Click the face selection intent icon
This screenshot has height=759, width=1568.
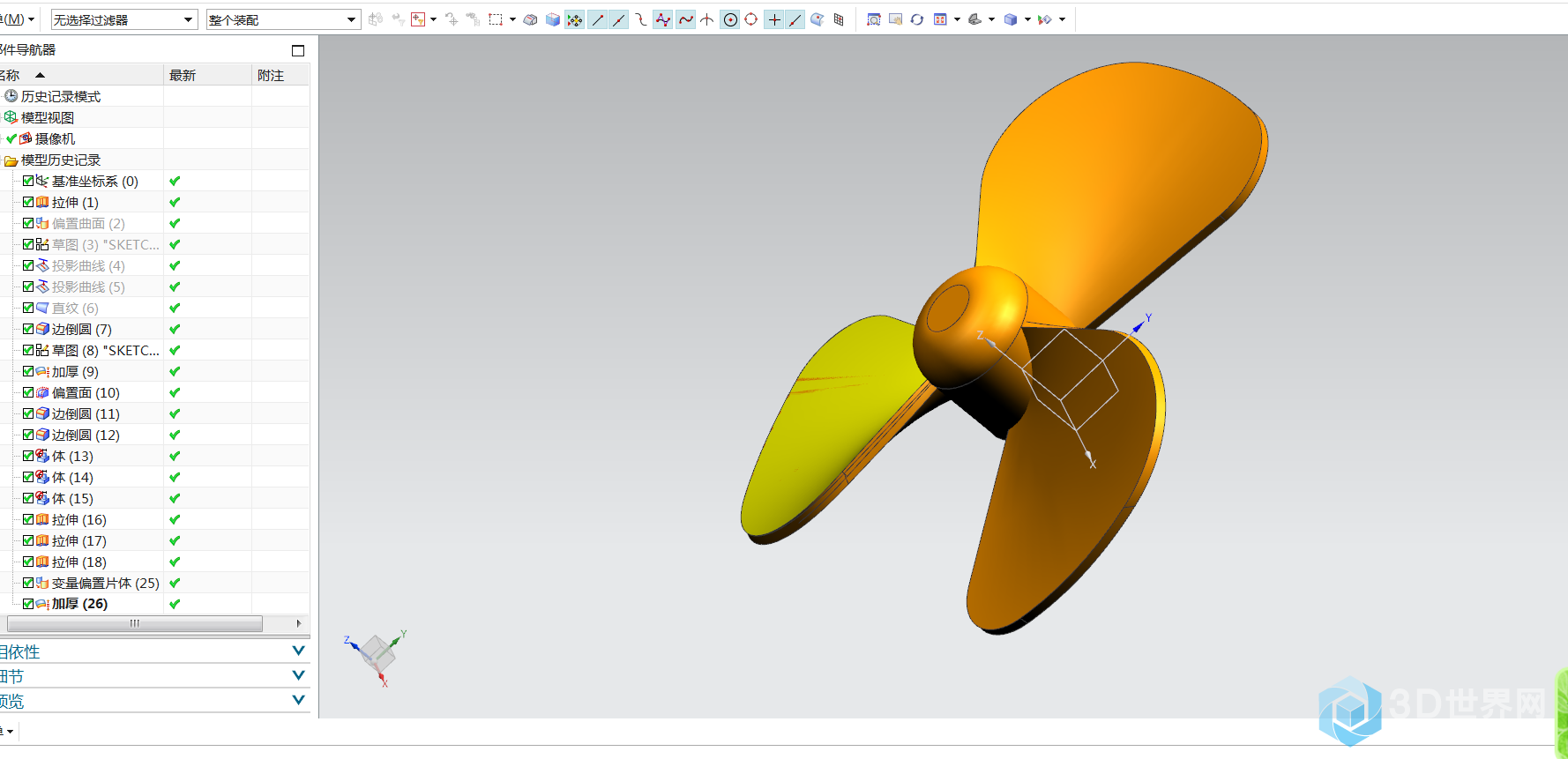point(530,19)
